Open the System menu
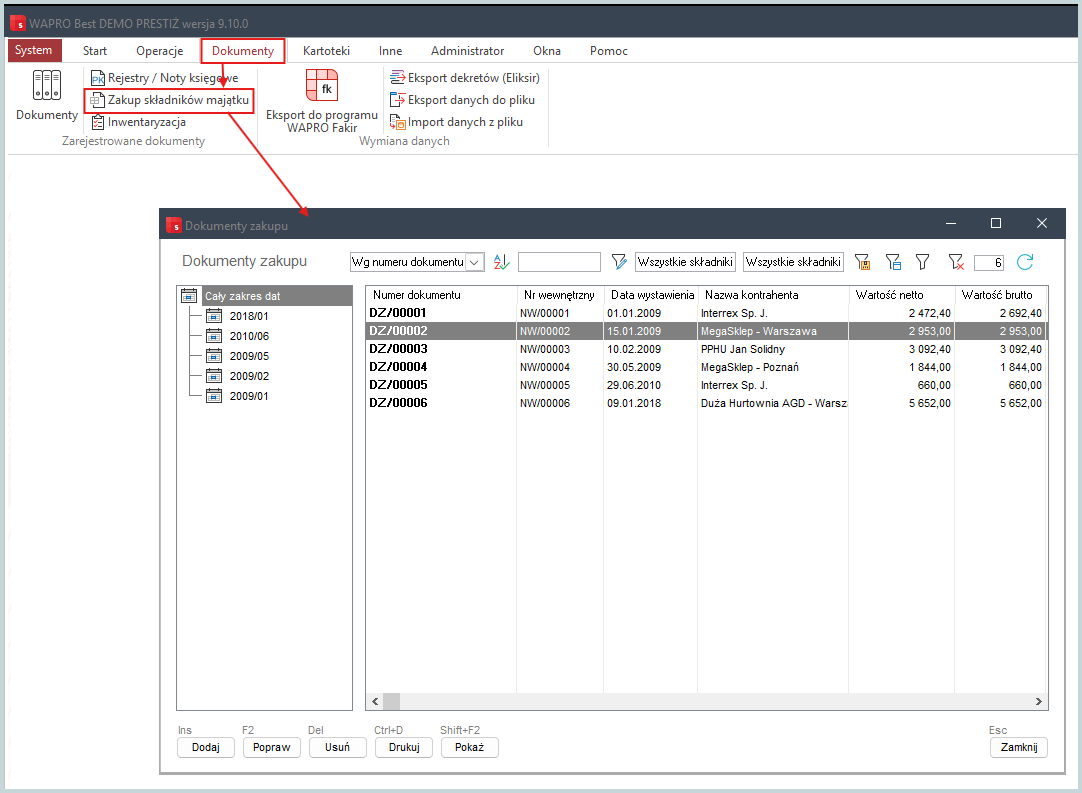Viewport: 1082px width, 793px height. point(34,50)
